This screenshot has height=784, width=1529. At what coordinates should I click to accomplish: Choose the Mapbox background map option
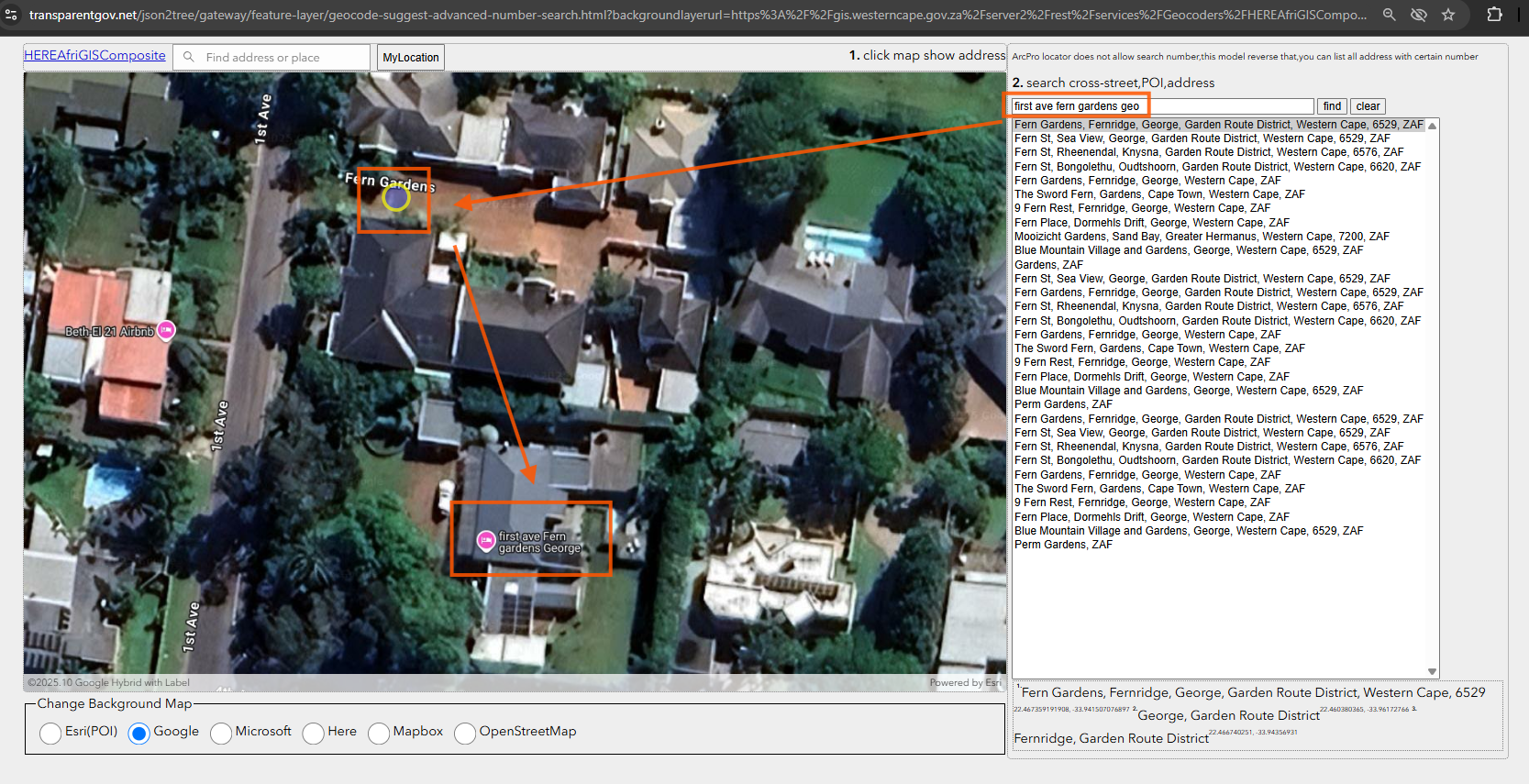click(x=379, y=733)
